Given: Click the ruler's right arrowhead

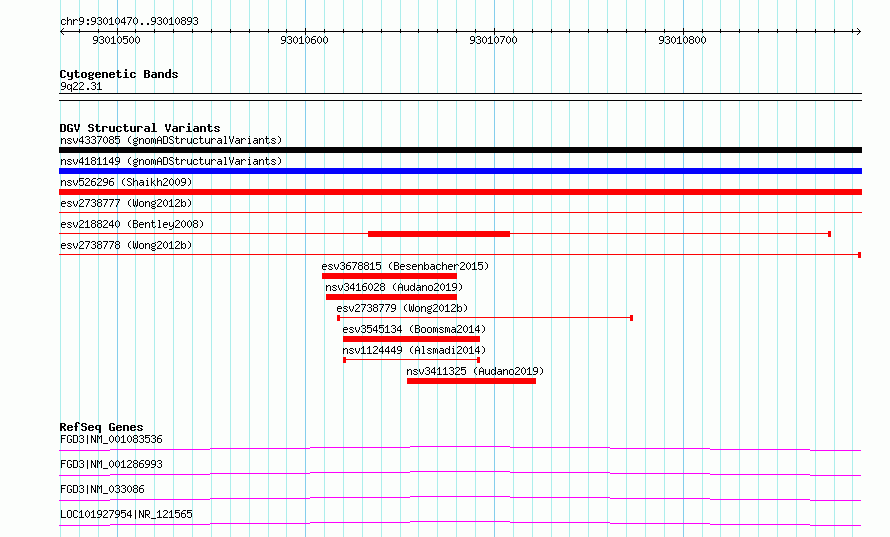Looking at the screenshot, I should [x=858, y=32].
